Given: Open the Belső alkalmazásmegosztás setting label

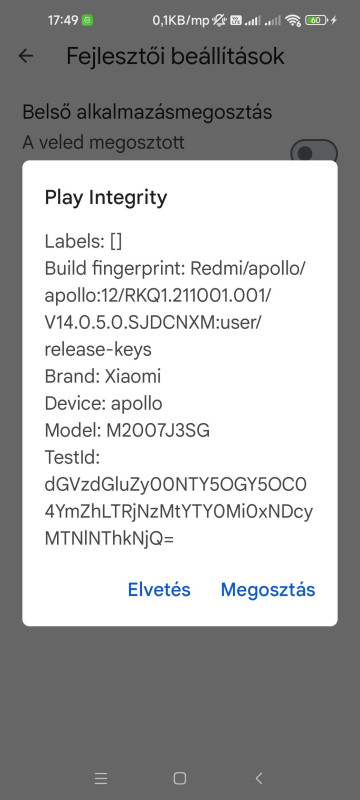Looking at the screenshot, I should [x=147, y=112].
